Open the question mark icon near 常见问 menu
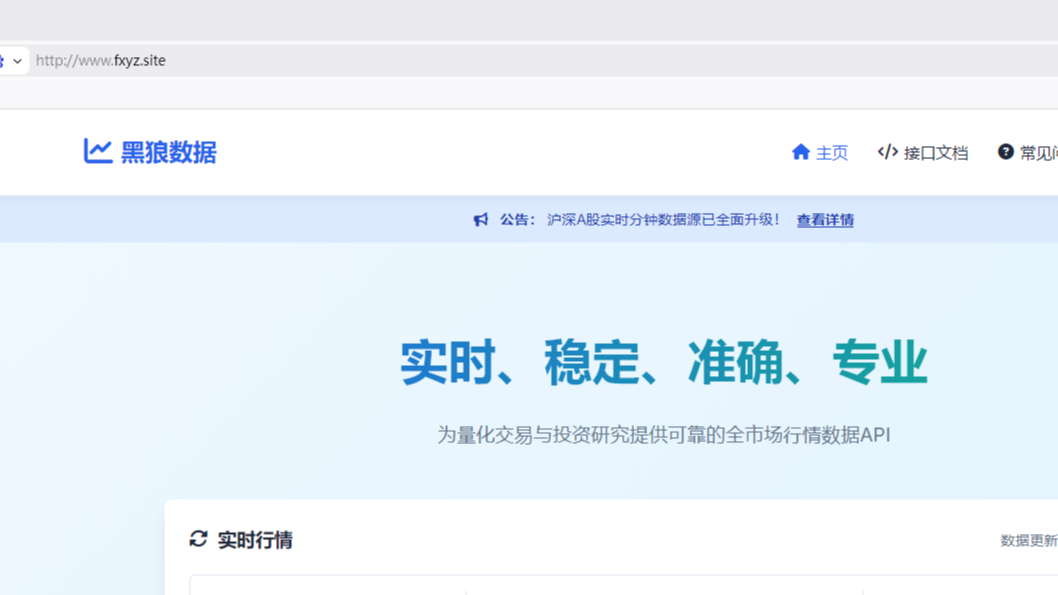 tap(1004, 151)
